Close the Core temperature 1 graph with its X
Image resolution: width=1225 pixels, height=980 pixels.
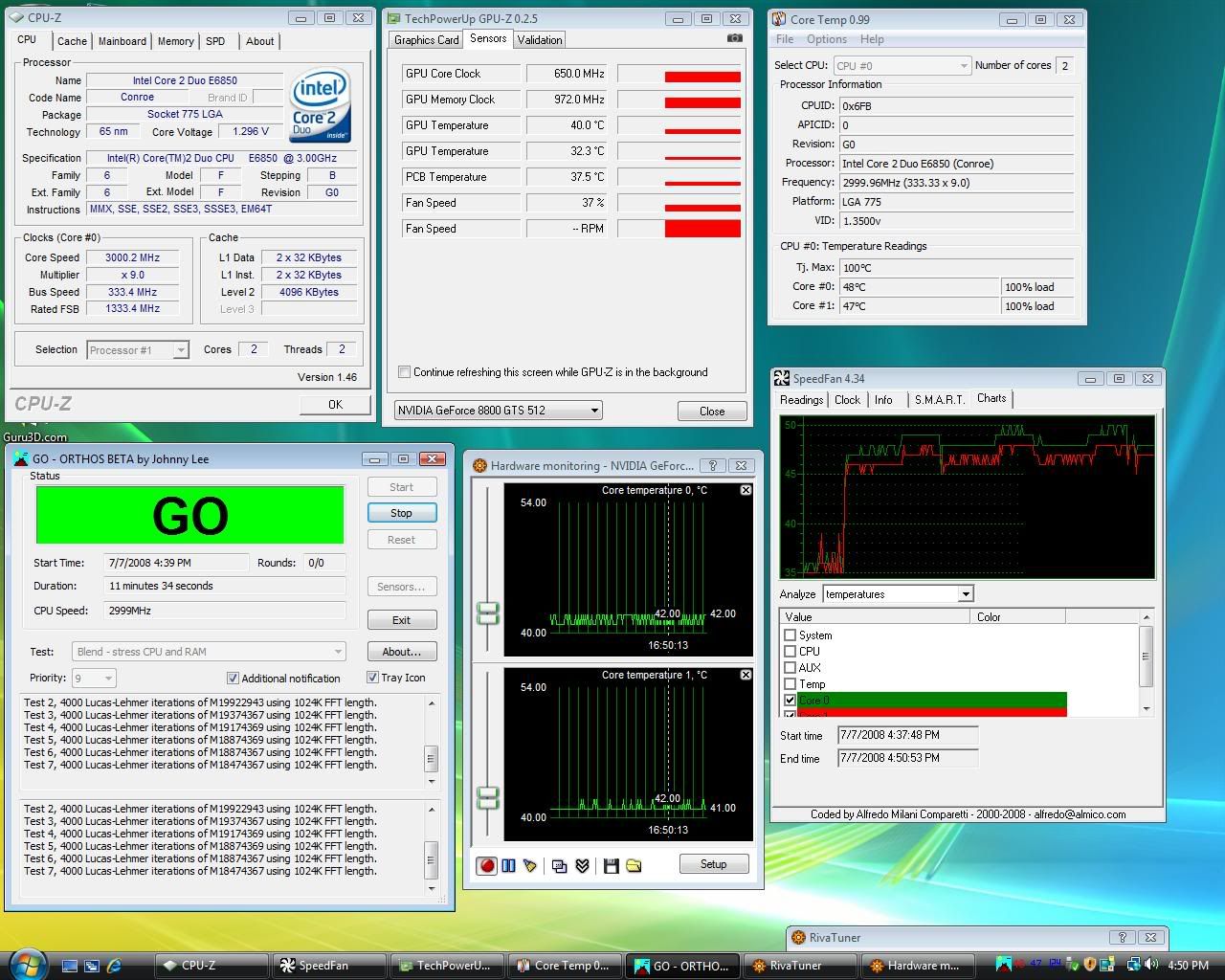[x=746, y=675]
